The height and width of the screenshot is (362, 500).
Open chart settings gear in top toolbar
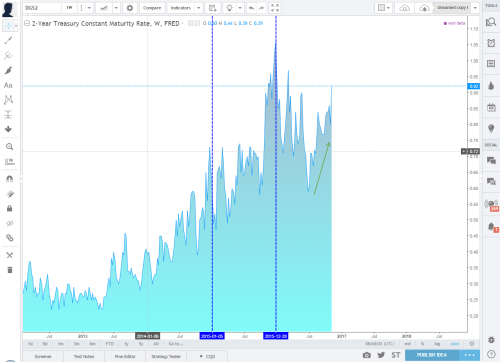130,8
